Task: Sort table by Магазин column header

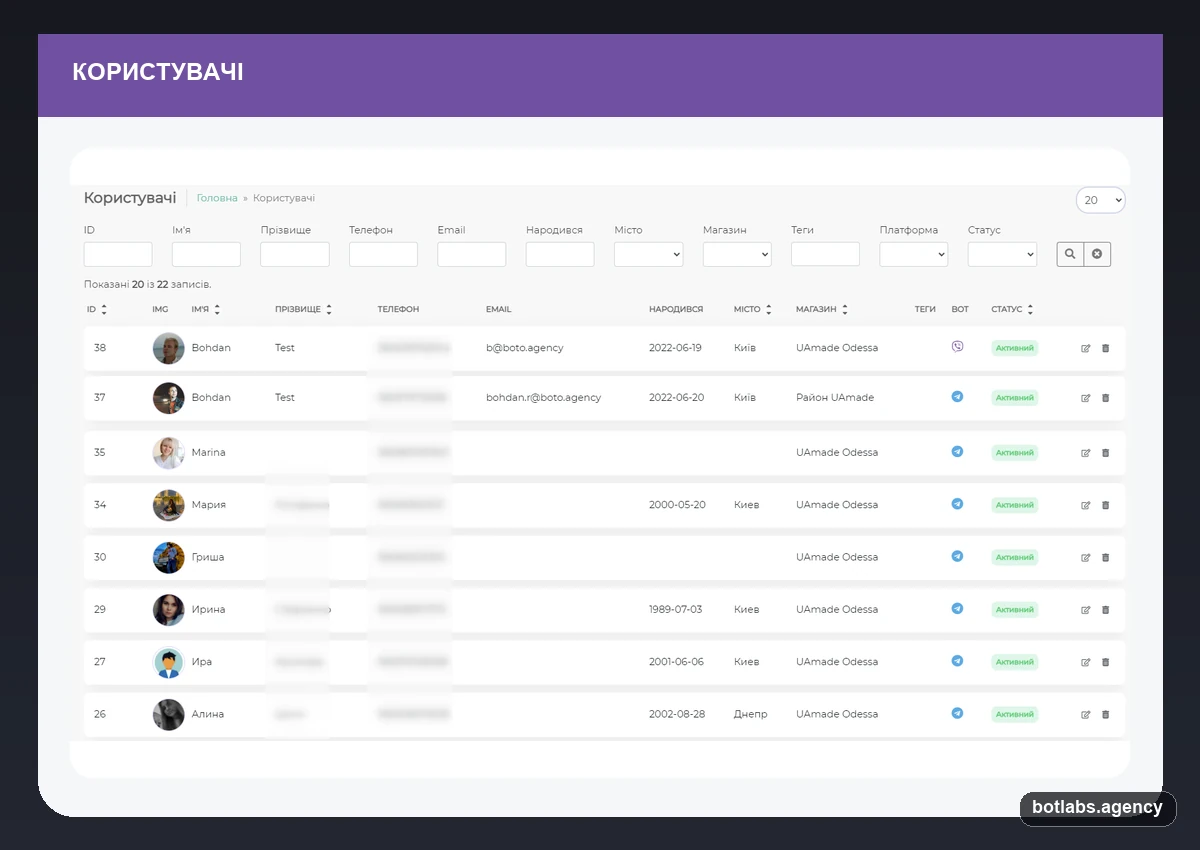Action: tap(822, 309)
